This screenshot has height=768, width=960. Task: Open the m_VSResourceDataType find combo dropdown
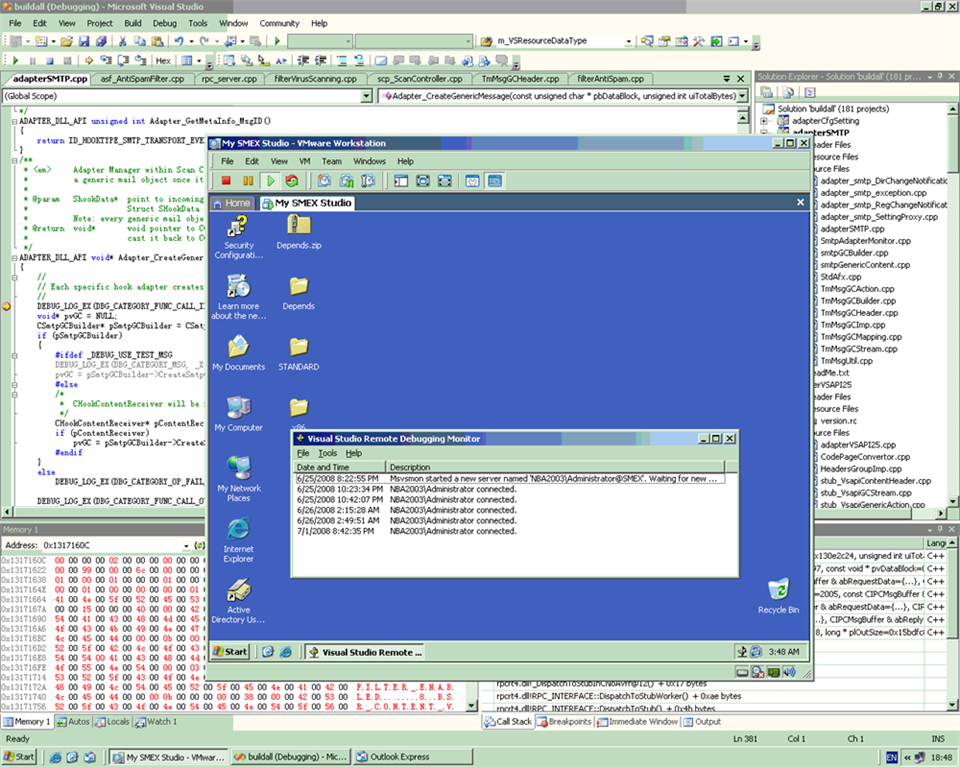coord(628,41)
